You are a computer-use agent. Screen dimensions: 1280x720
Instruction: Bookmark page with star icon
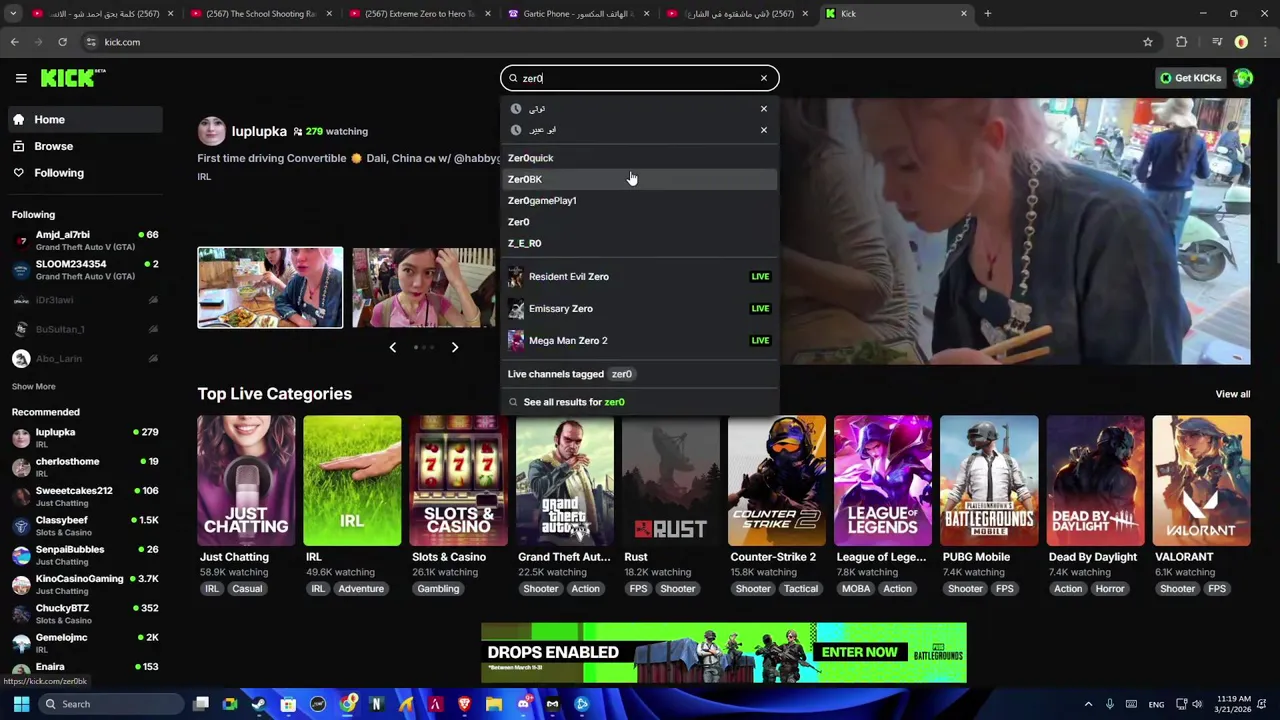[1148, 42]
